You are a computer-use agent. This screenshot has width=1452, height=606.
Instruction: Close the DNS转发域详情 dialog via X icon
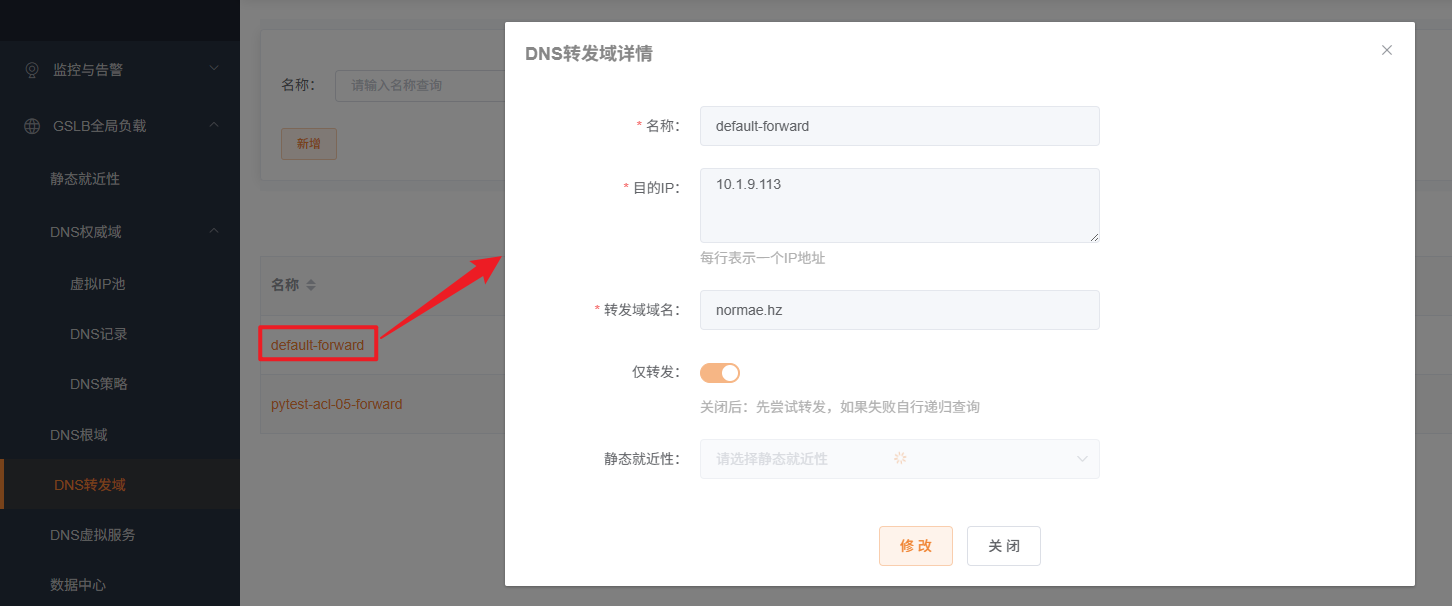(1387, 49)
